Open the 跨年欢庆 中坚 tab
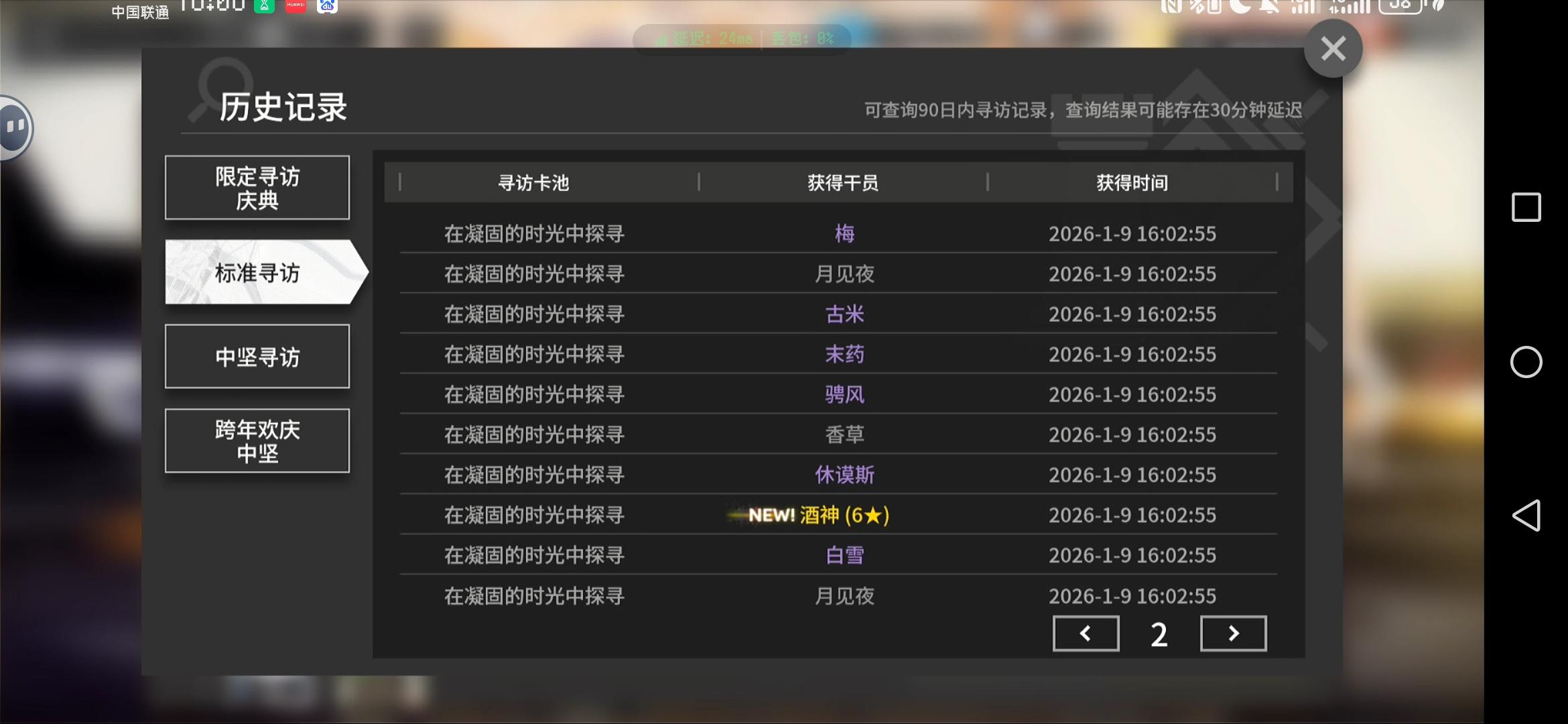 257,441
